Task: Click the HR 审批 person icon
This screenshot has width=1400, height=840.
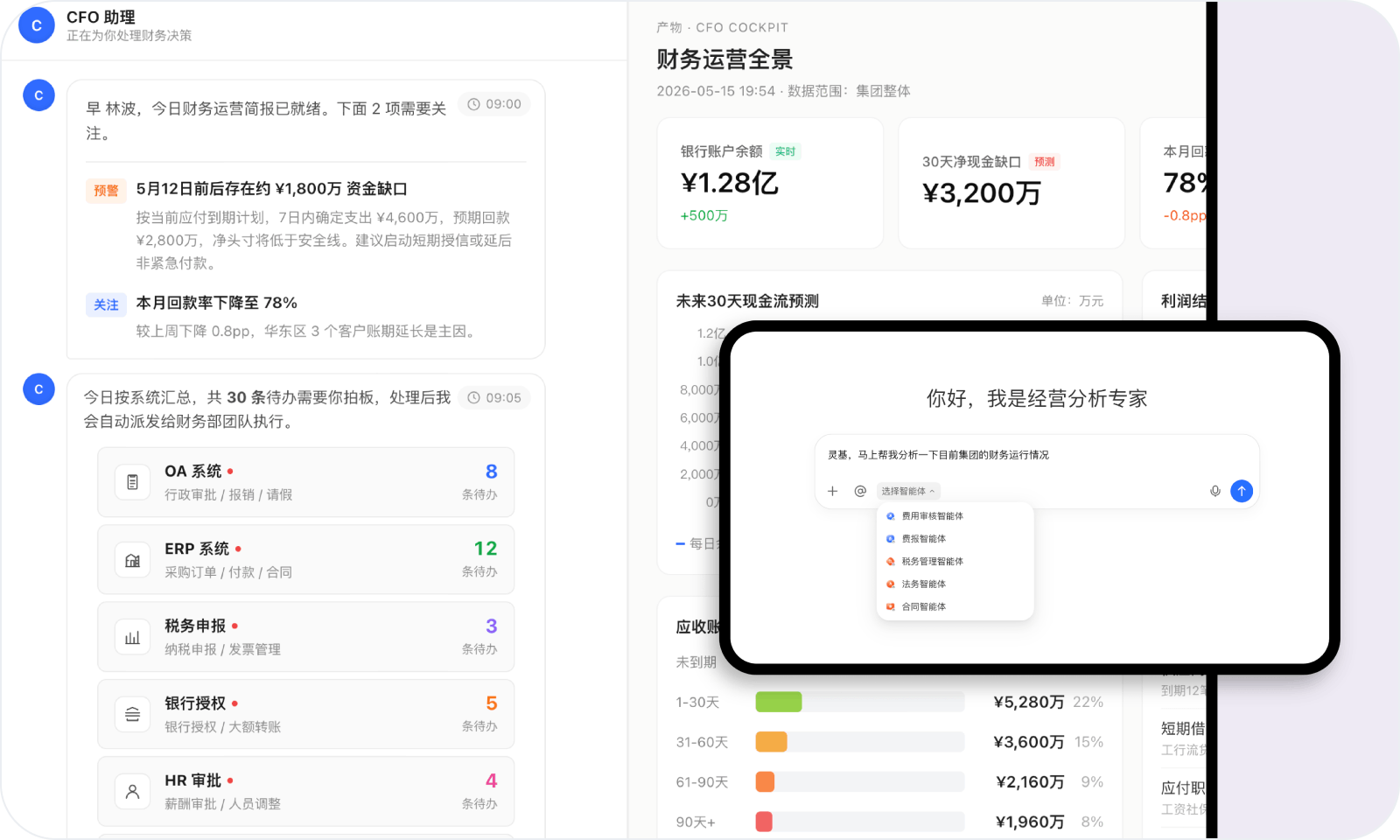Action: (133, 792)
